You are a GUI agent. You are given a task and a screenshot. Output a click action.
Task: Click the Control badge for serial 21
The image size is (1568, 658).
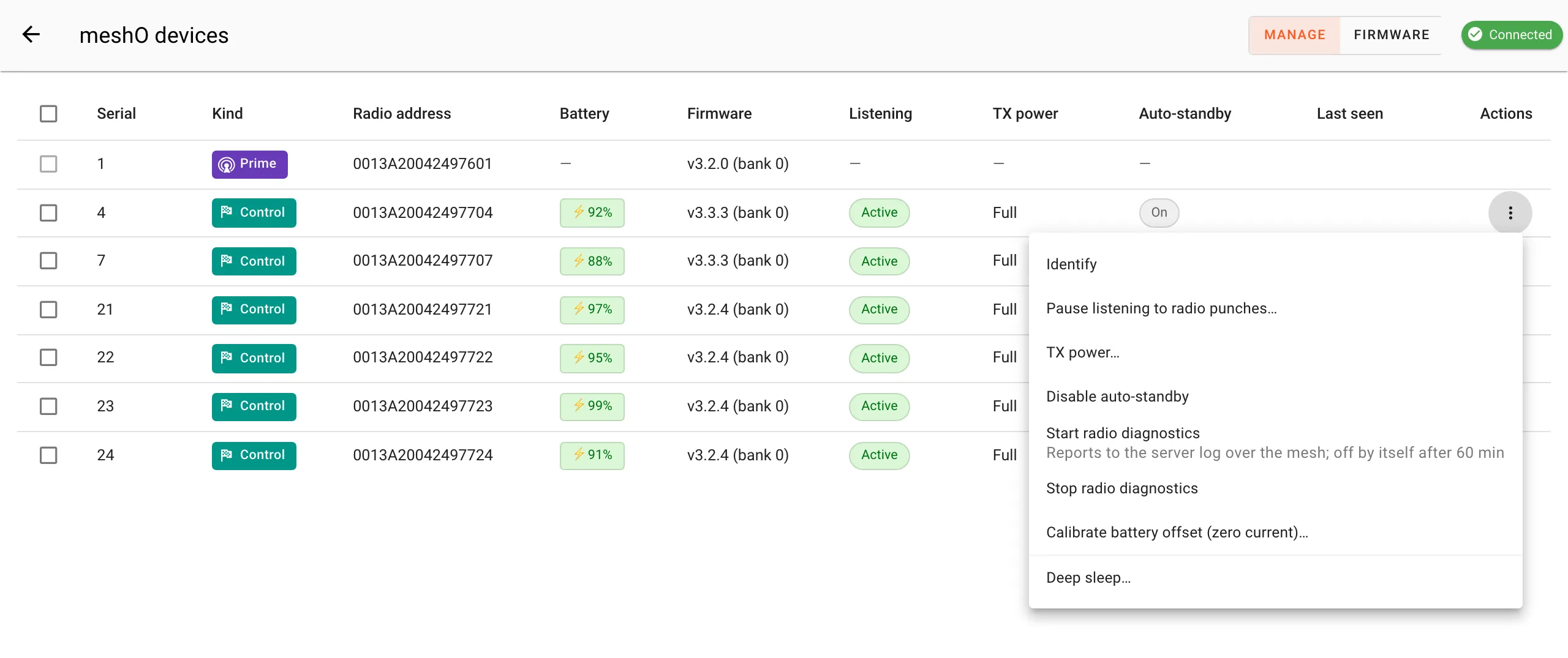[254, 310]
